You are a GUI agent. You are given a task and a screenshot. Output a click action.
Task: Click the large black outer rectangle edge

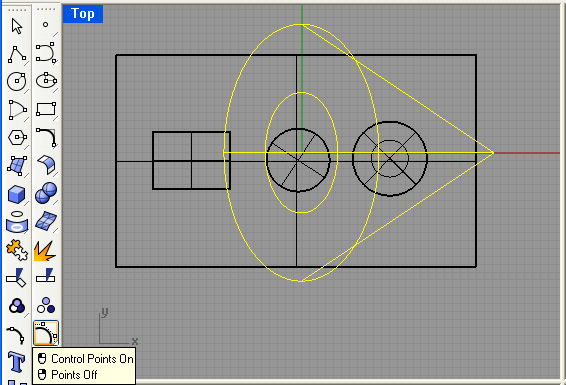tap(296, 55)
